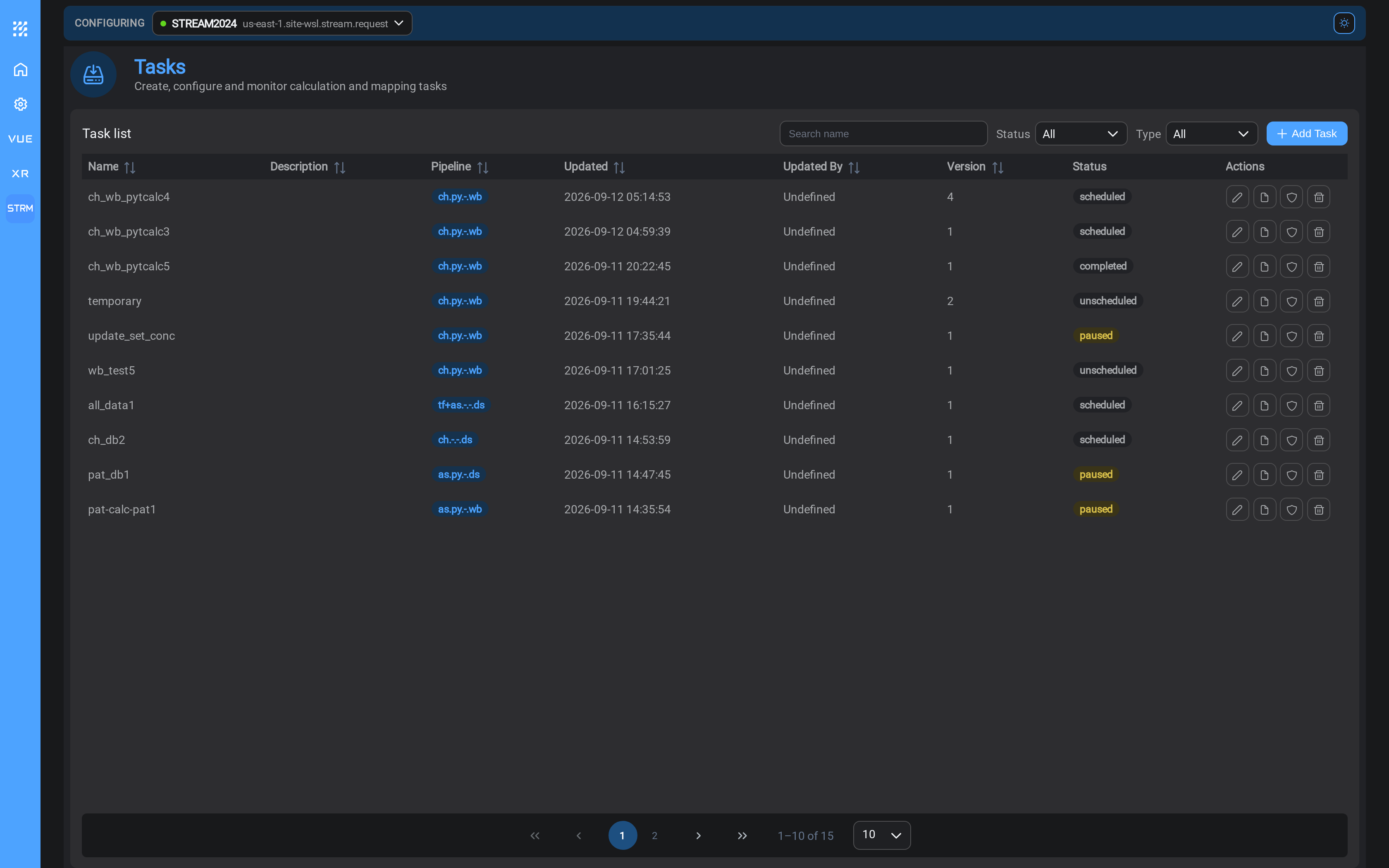Delete the ch_wb_pytcalc4 task
The width and height of the screenshot is (1389, 868).
click(1318, 197)
